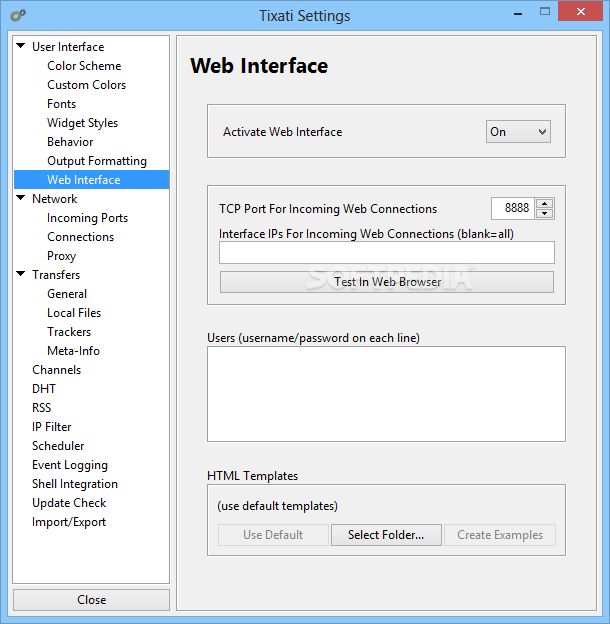Click the 'HTML Templates' label
Screen dimensions: 610x624
(252, 476)
